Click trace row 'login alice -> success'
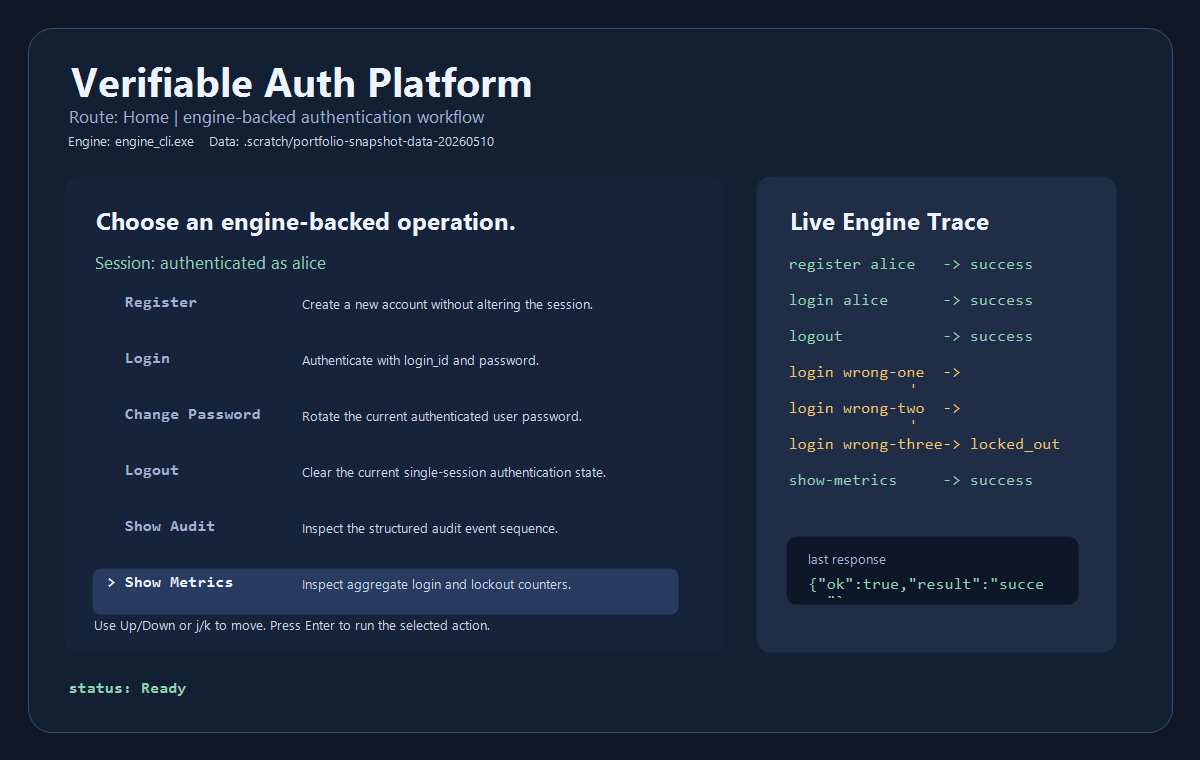The image size is (1200, 760). (910, 300)
